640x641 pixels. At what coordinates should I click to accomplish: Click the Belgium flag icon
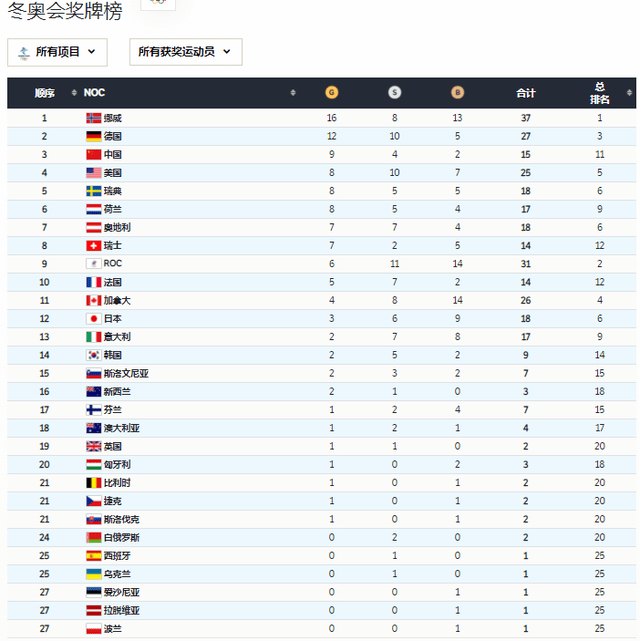pos(94,483)
